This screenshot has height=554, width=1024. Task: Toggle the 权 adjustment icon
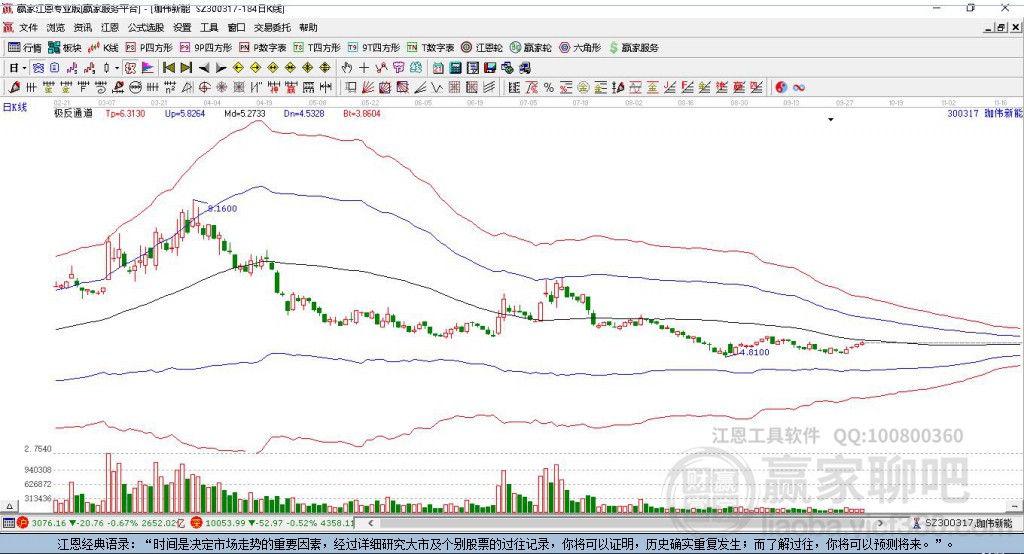coord(131,68)
